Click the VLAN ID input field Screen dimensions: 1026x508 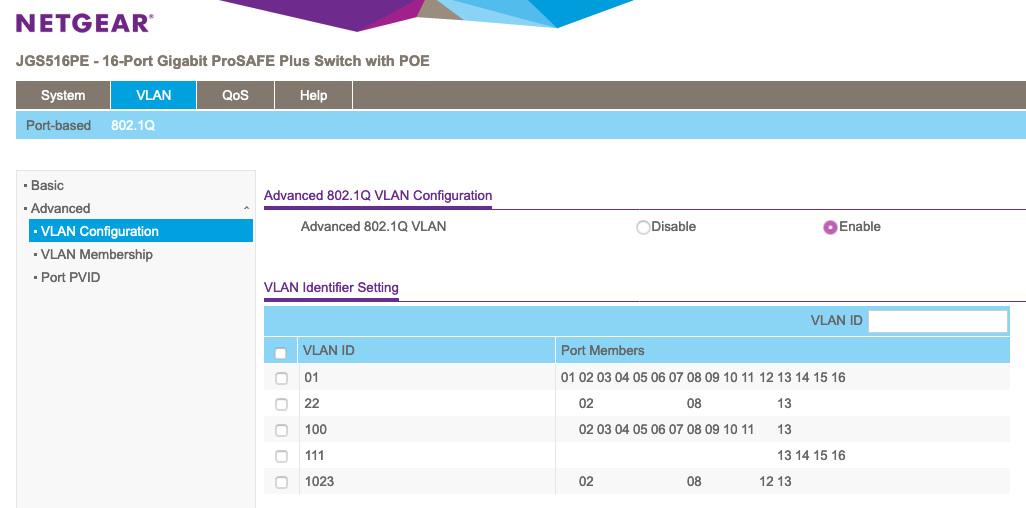[x=937, y=321]
